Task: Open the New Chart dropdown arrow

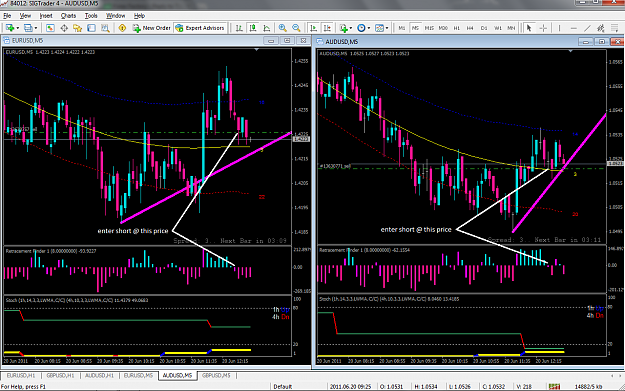Action: click(18, 28)
